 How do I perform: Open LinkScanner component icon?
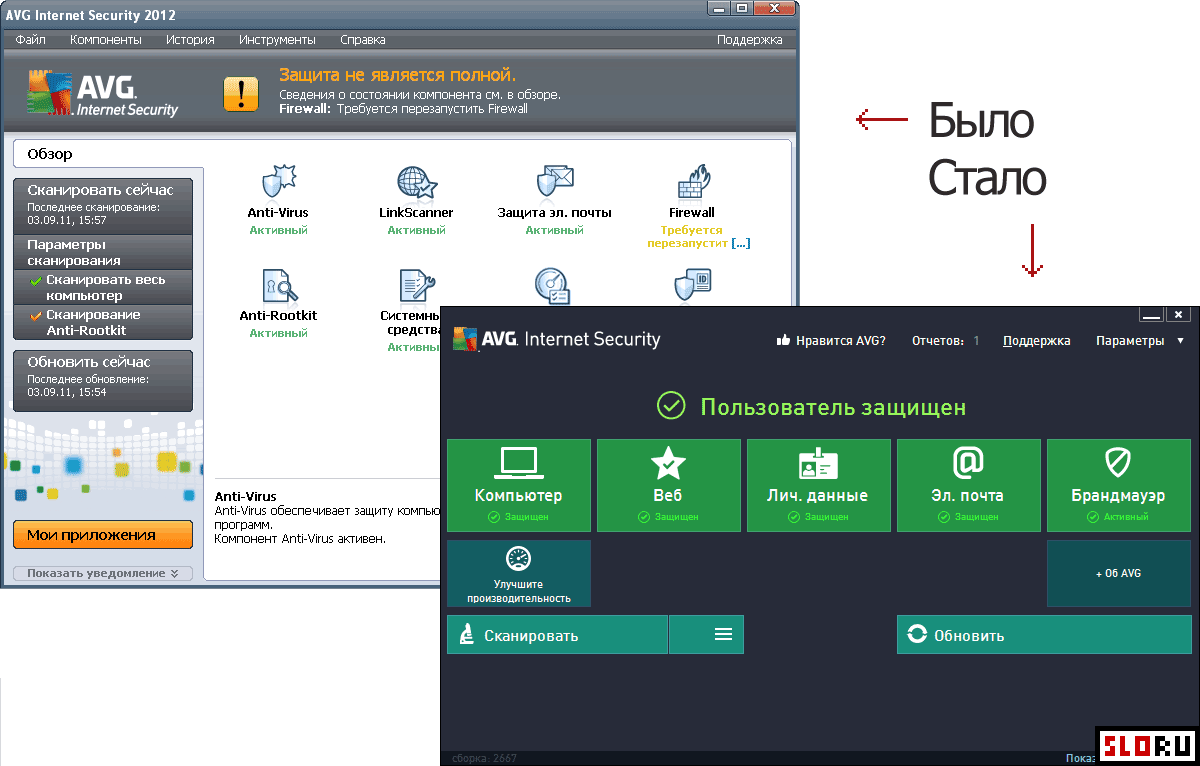pos(416,183)
